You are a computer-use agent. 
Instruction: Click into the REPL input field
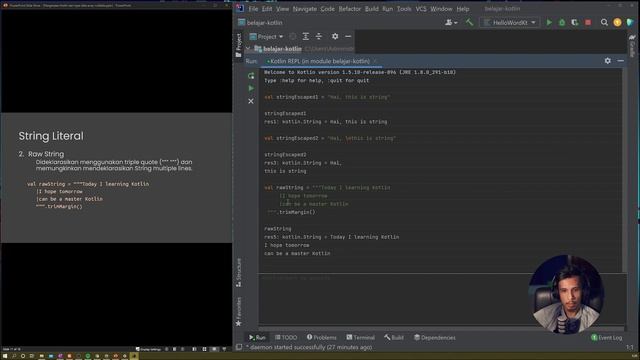tap(441, 300)
